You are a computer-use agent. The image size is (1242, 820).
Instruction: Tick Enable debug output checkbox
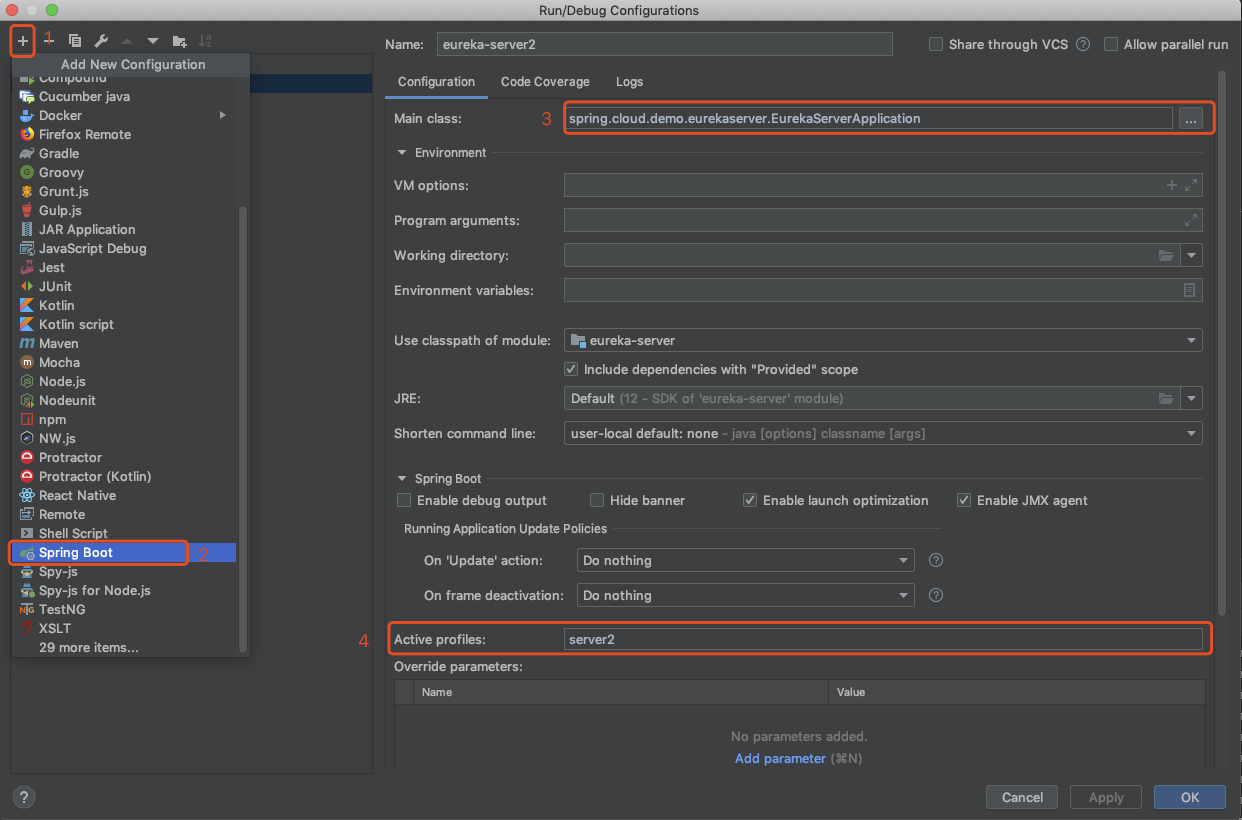pos(404,501)
